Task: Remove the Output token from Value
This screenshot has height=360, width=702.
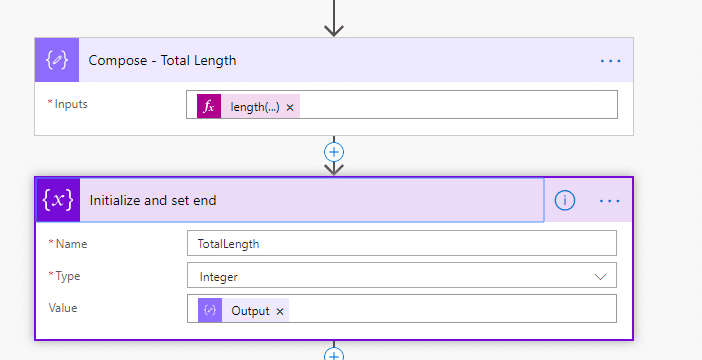Action: point(280,312)
